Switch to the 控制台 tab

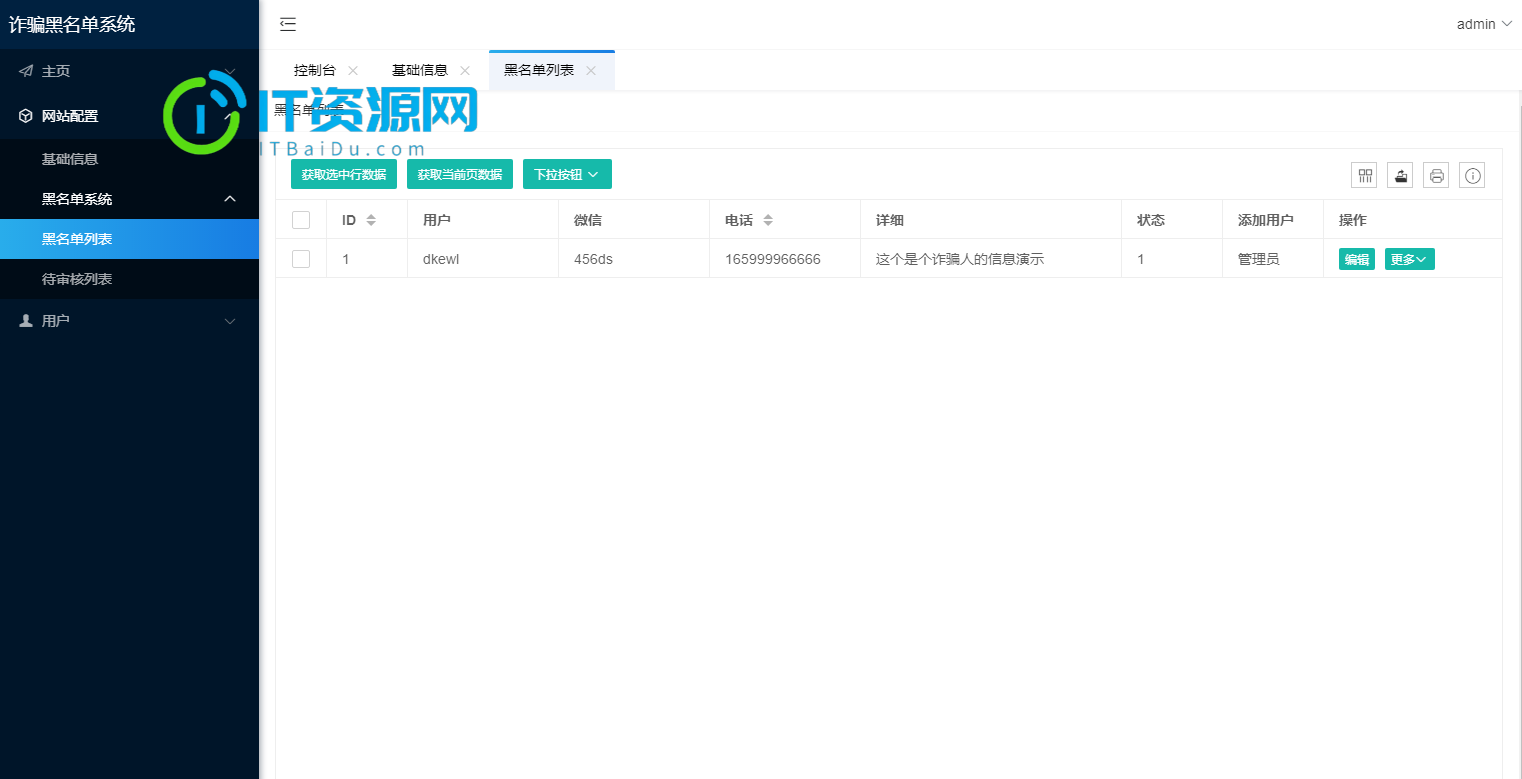(315, 70)
